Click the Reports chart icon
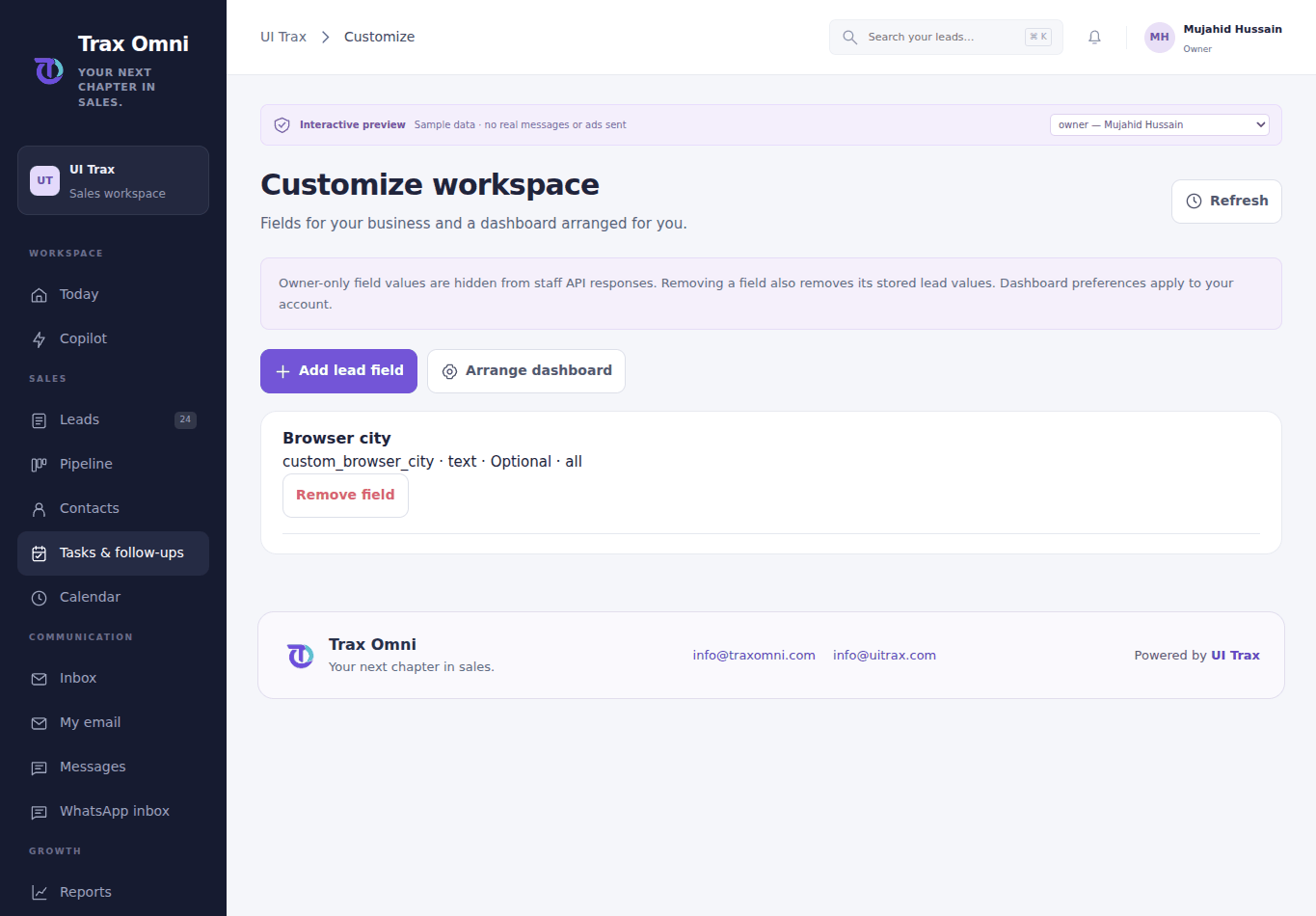 (x=39, y=893)
